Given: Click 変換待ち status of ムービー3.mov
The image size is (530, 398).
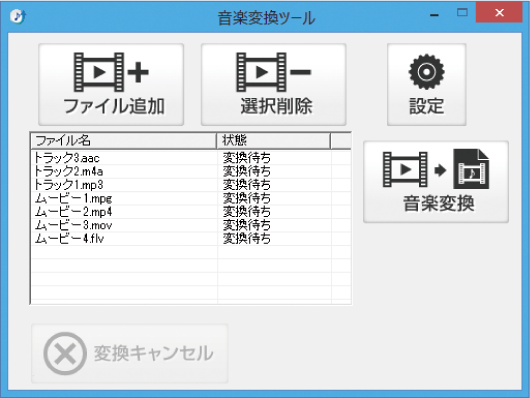Looking at the screenshot, I should tap(247, 225).
